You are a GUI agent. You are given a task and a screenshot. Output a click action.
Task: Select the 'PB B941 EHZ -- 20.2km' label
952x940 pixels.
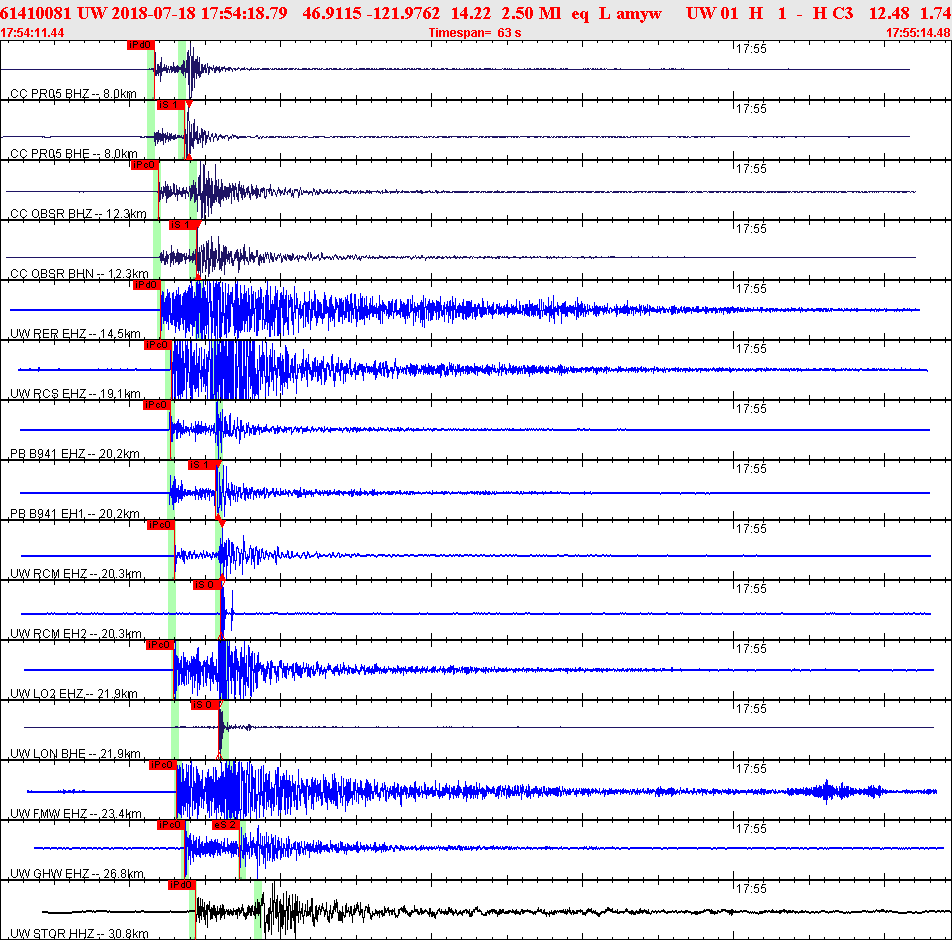[75, 454]
